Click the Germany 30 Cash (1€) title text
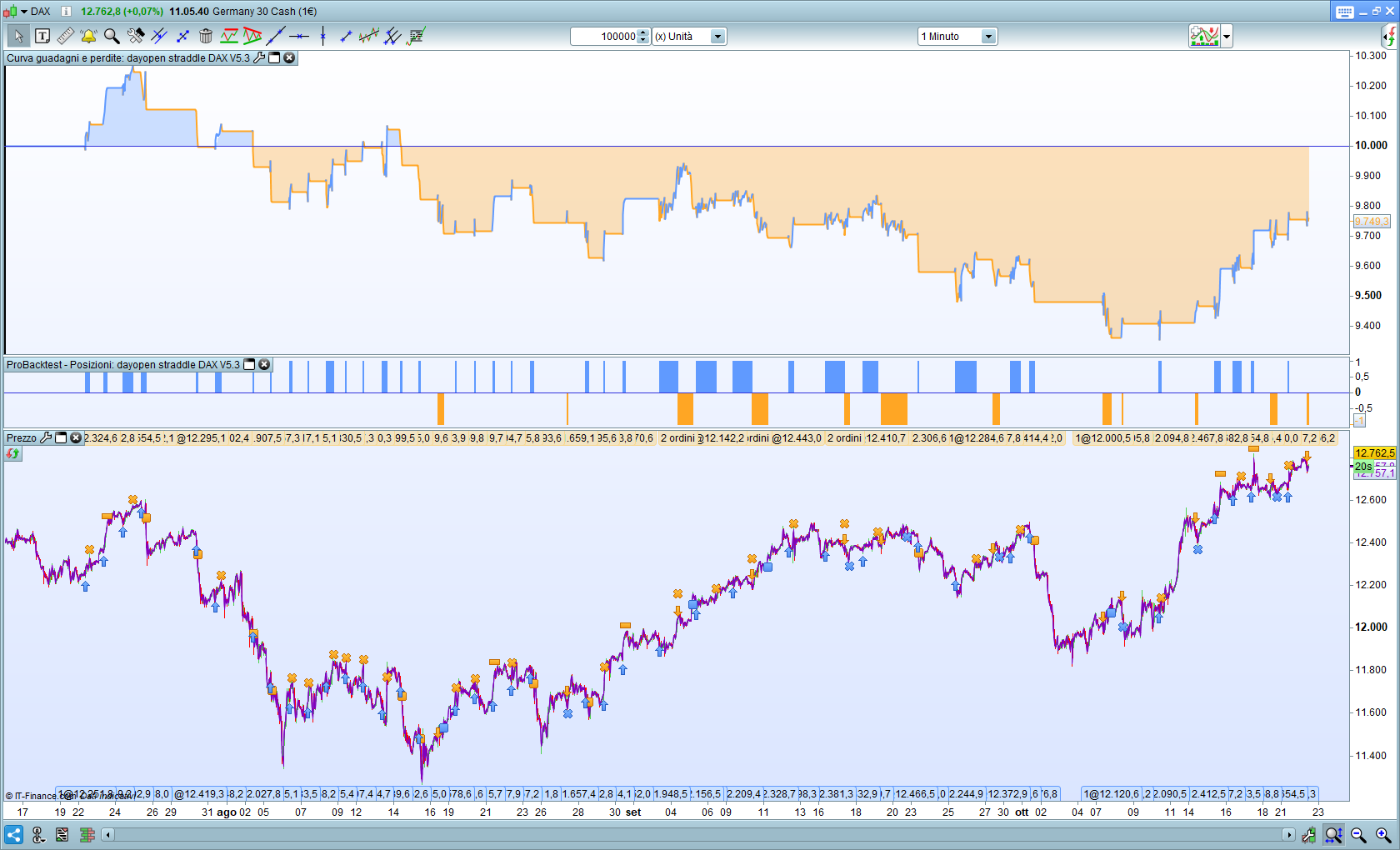The height and width of the screenshot is (850, 1400). click(265, 12)
